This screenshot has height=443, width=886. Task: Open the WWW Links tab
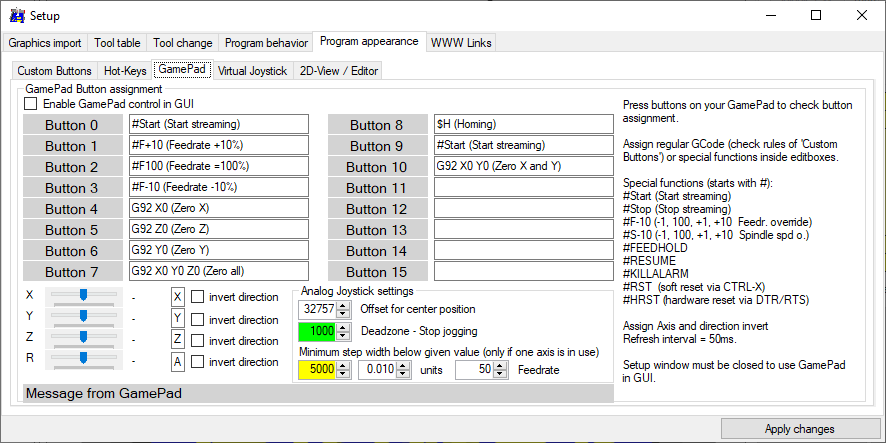tap(460, 43)
